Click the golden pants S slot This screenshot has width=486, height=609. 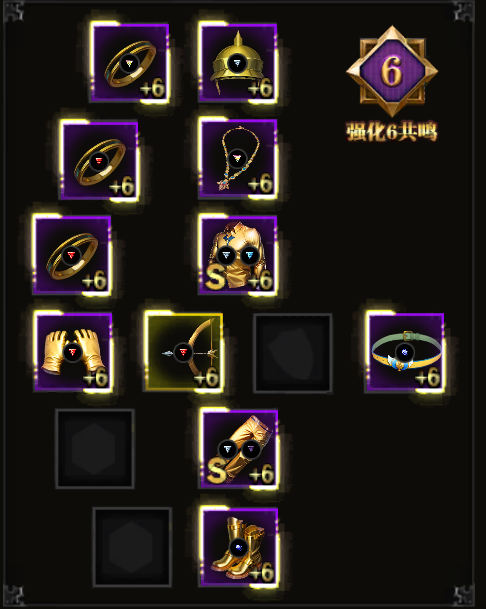pos(239,449)
